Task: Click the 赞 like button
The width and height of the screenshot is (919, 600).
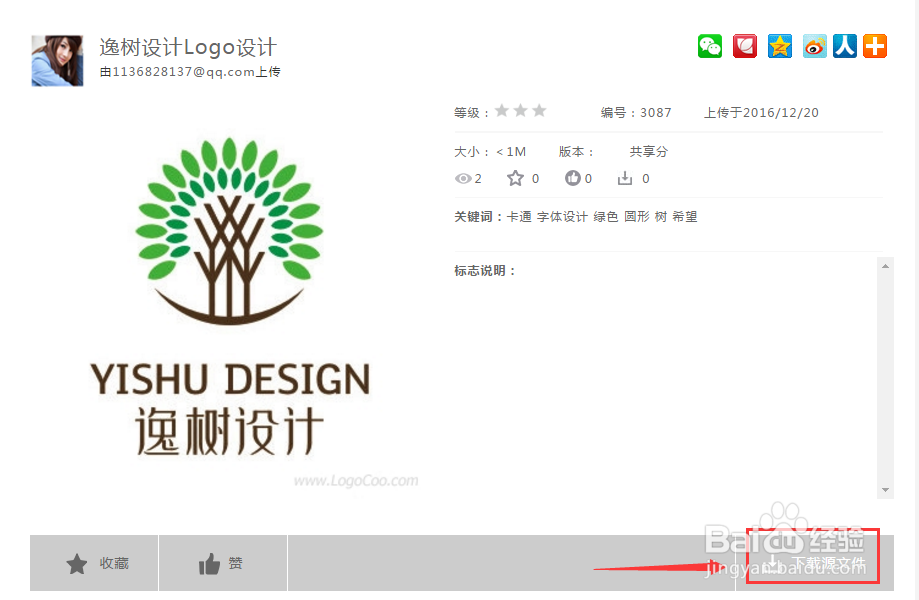Action: click(x=223, y=563)
